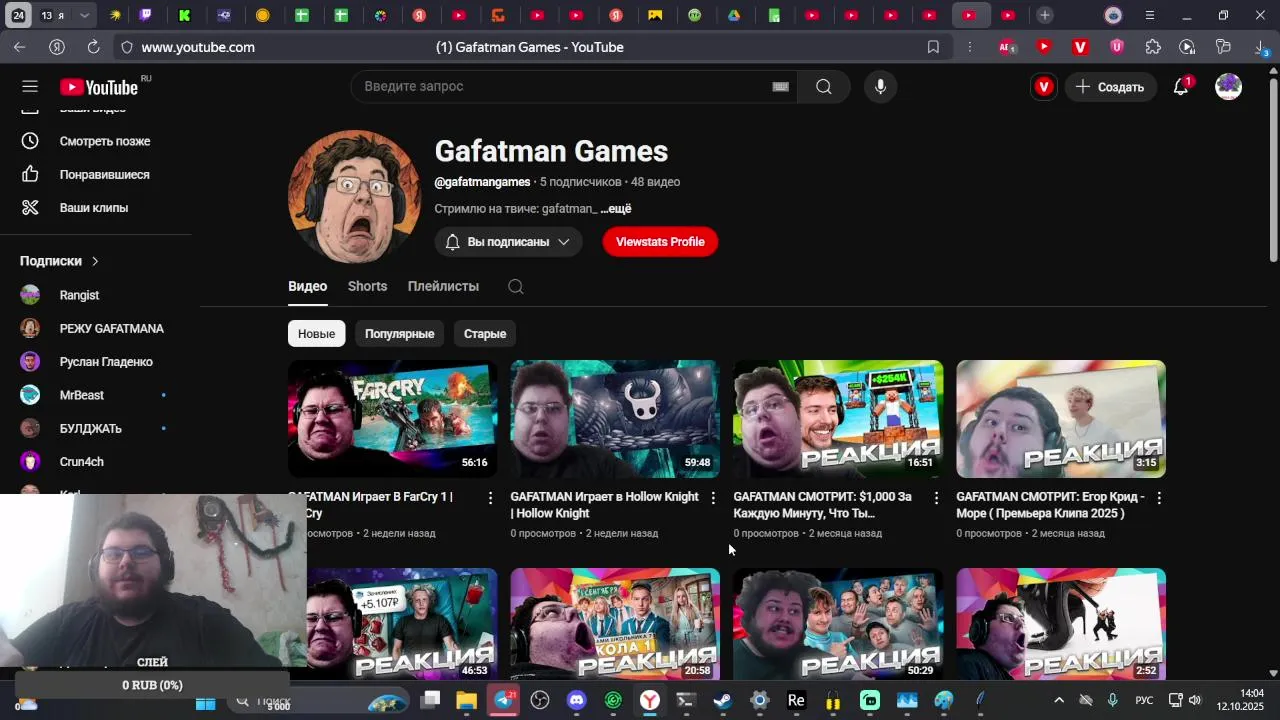Open the @gafatmangames channel handle
The image size is (1280, 720).
(482, 182)
